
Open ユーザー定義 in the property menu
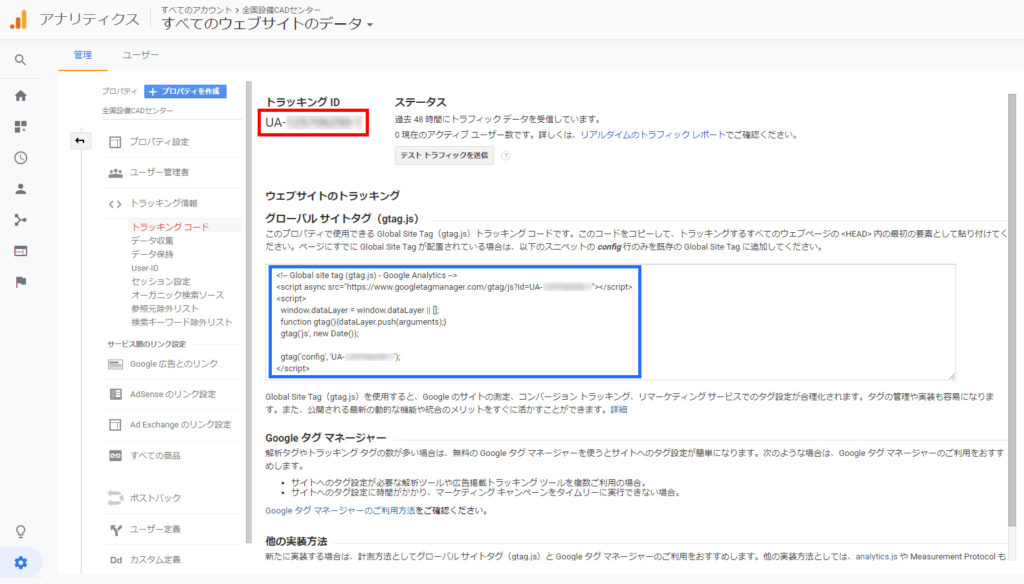[155, 529]
